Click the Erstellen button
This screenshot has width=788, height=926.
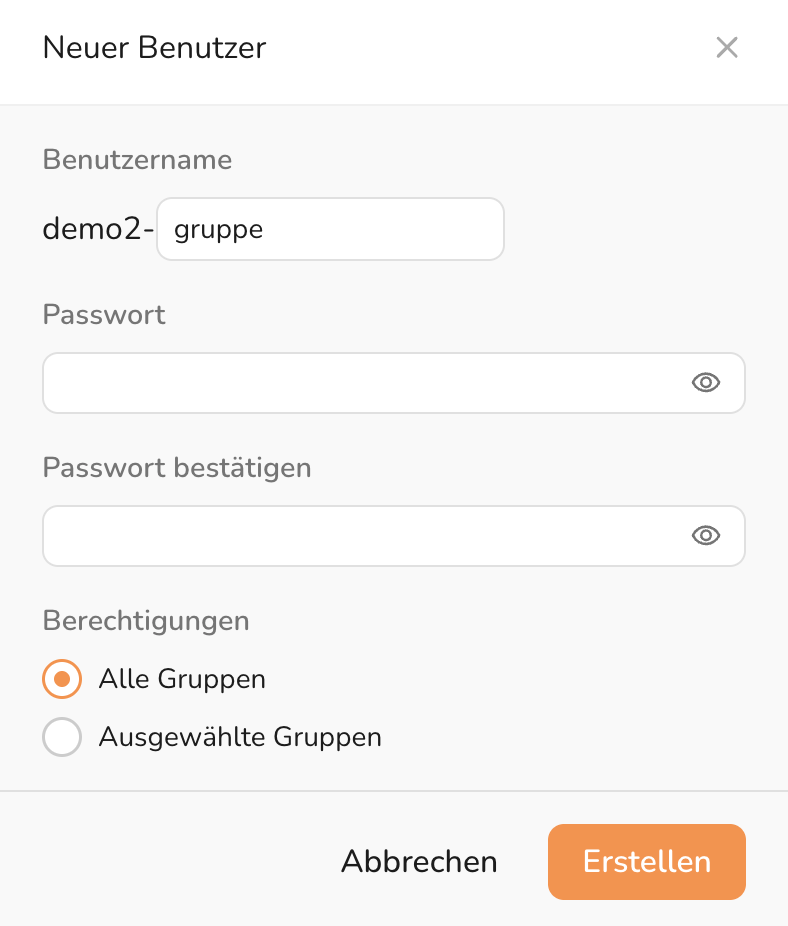coord(646,862)
